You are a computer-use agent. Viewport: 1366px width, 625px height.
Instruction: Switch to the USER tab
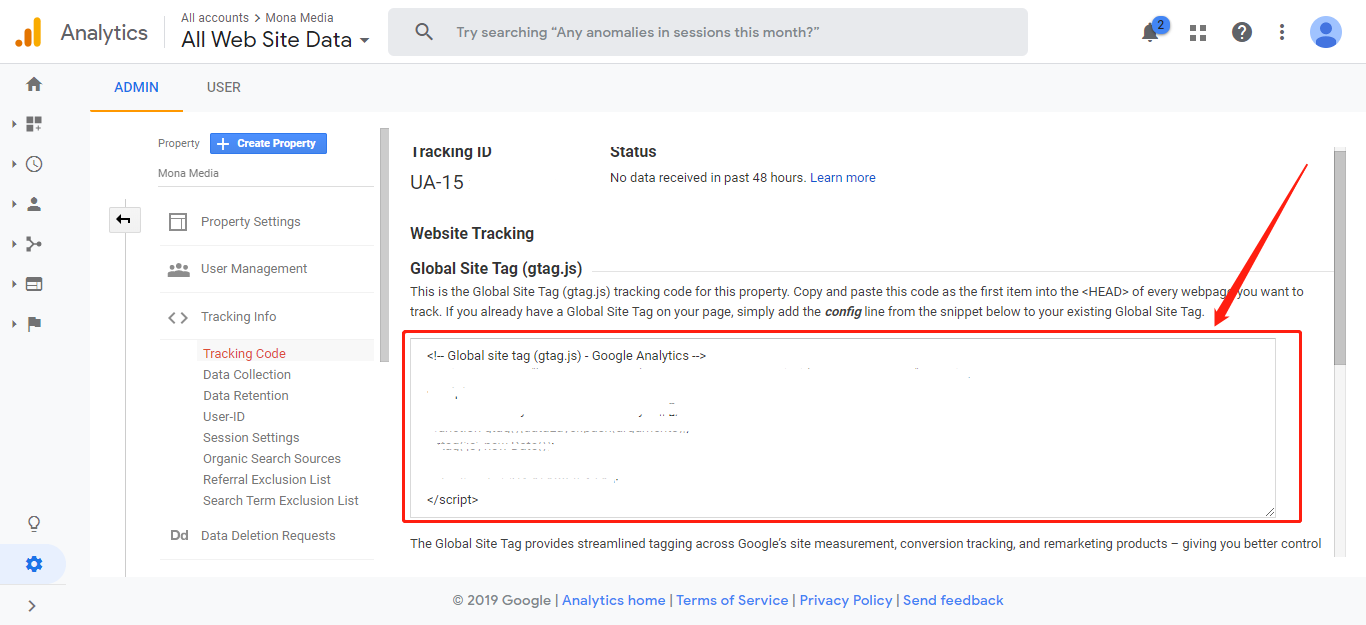point(223,87)
